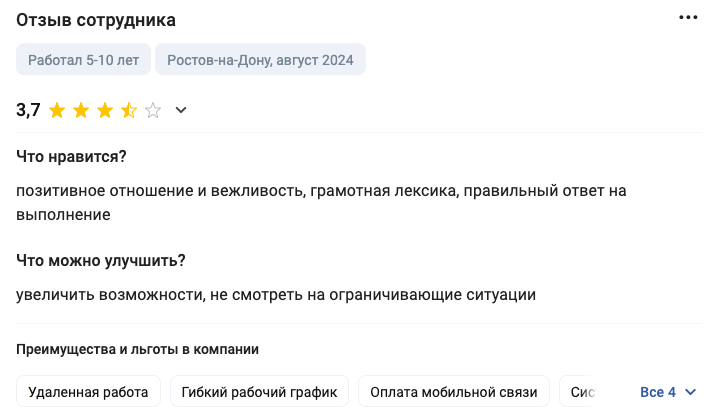Select the "Гибкий рабочий график" chip
The width and height of the screenshot is (720, 408).
[259, 392]
